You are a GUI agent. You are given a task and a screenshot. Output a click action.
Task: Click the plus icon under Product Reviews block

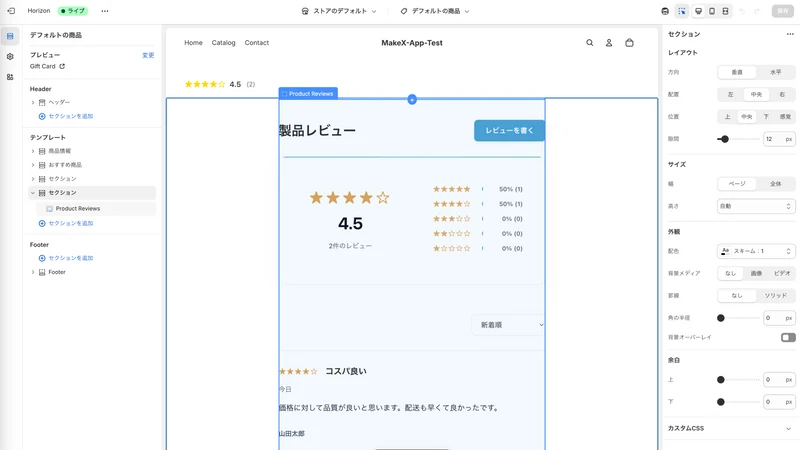[42, 223]
